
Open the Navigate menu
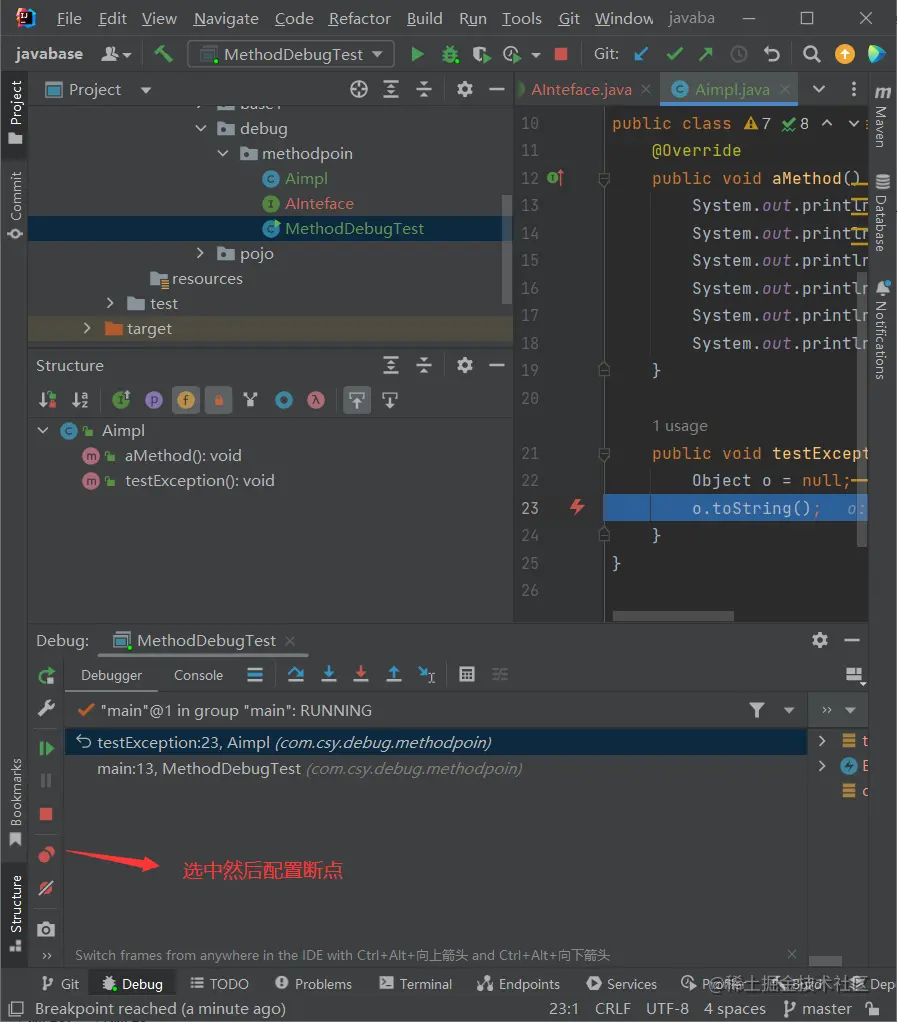click(226, 18)
